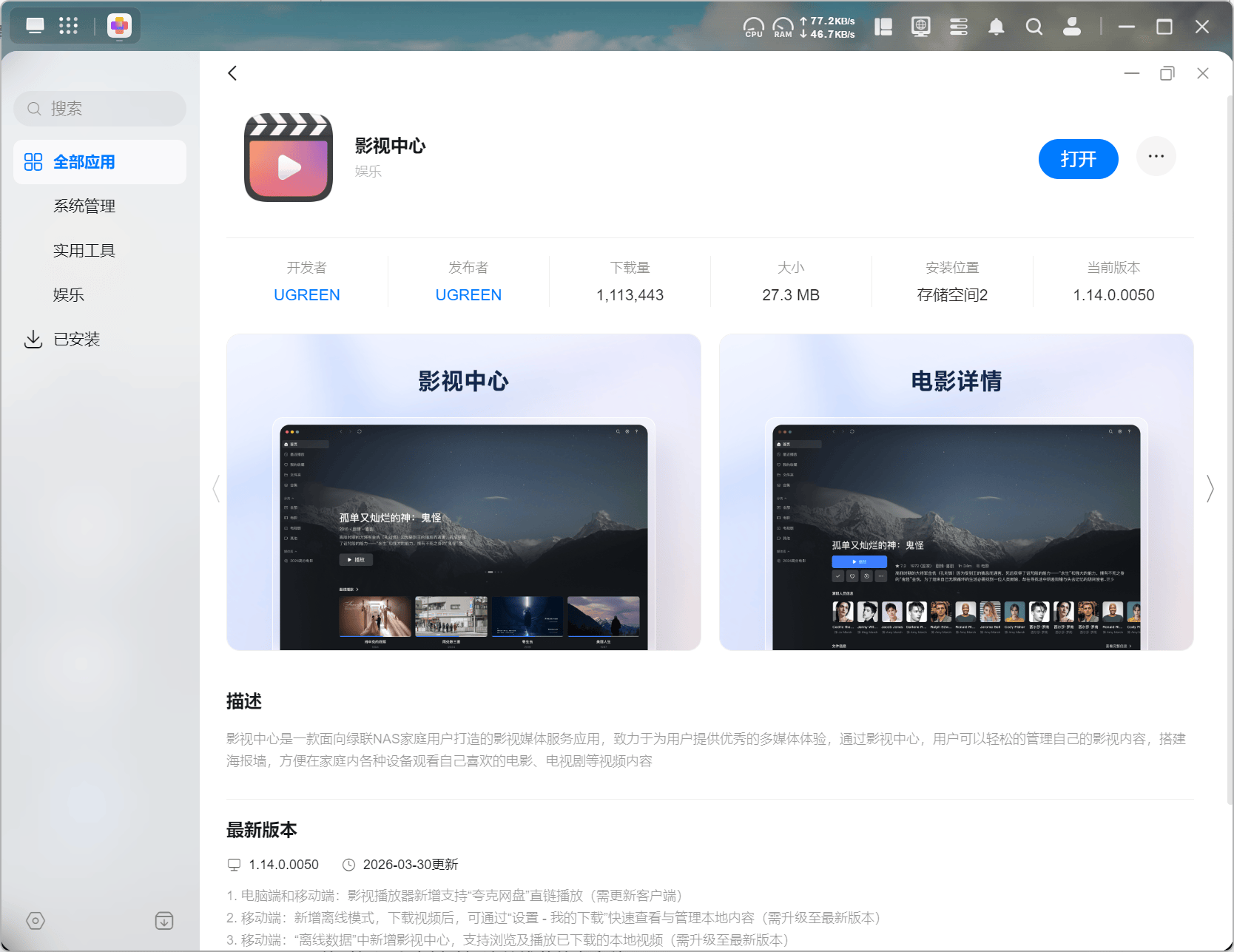Open the user account icon
Screen dimensions: 1234x952
click(x=1071, y=27)
